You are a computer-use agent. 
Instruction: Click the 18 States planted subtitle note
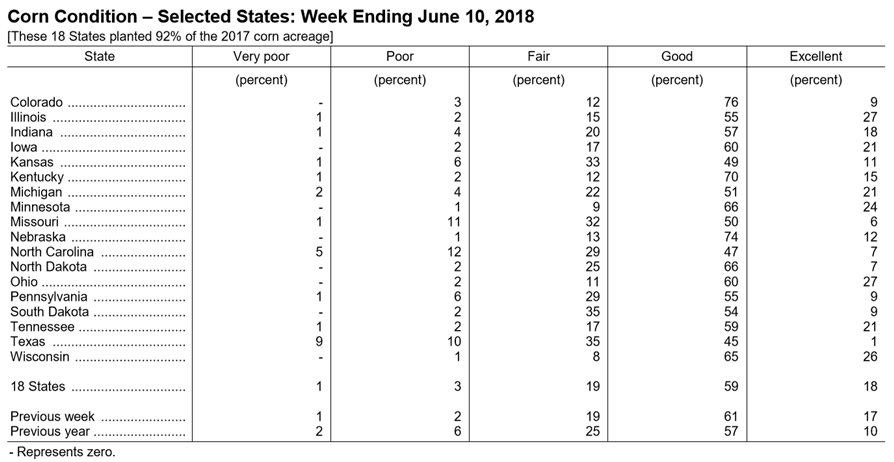[170, 37]
